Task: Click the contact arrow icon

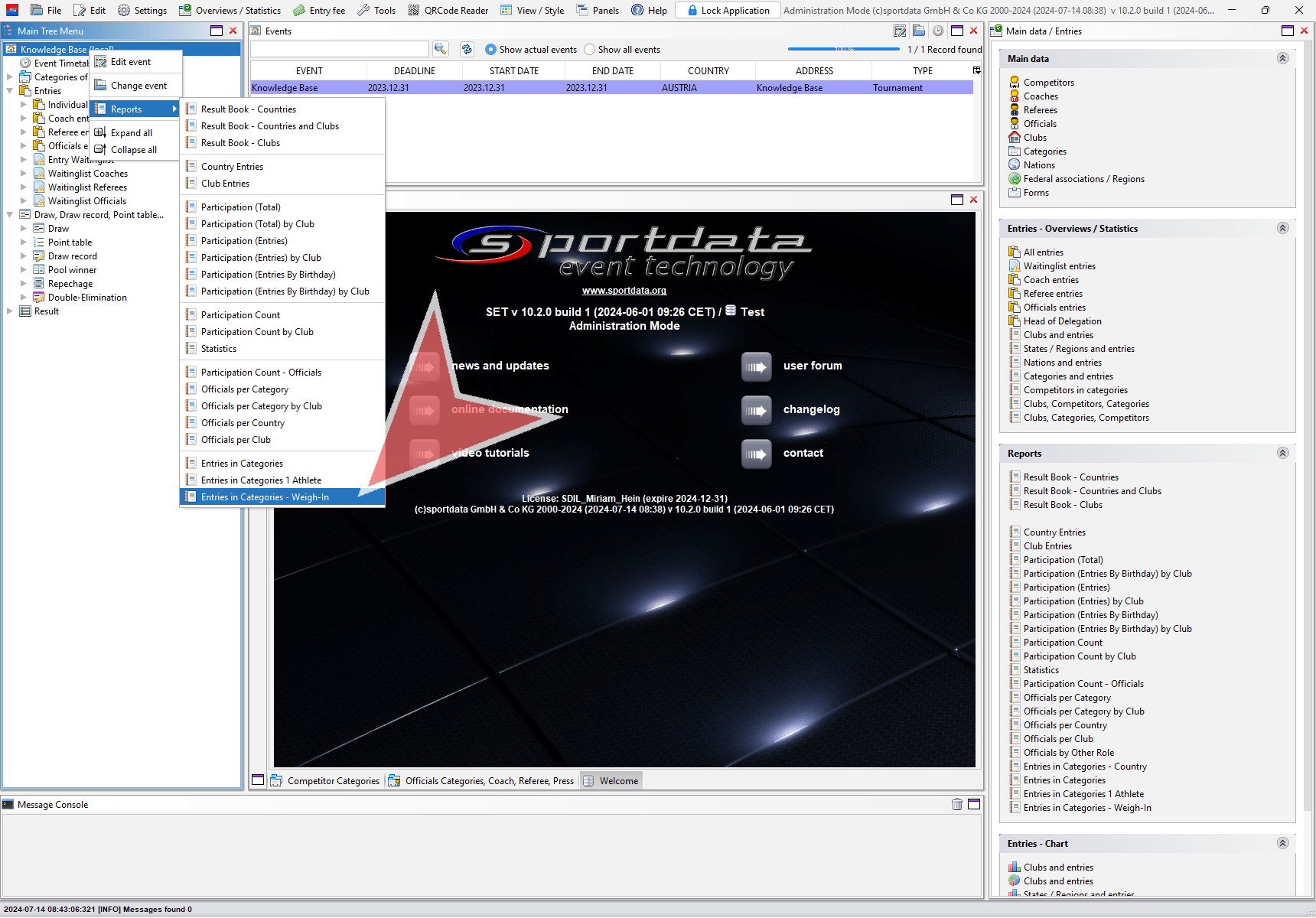Action: (756, 454)
